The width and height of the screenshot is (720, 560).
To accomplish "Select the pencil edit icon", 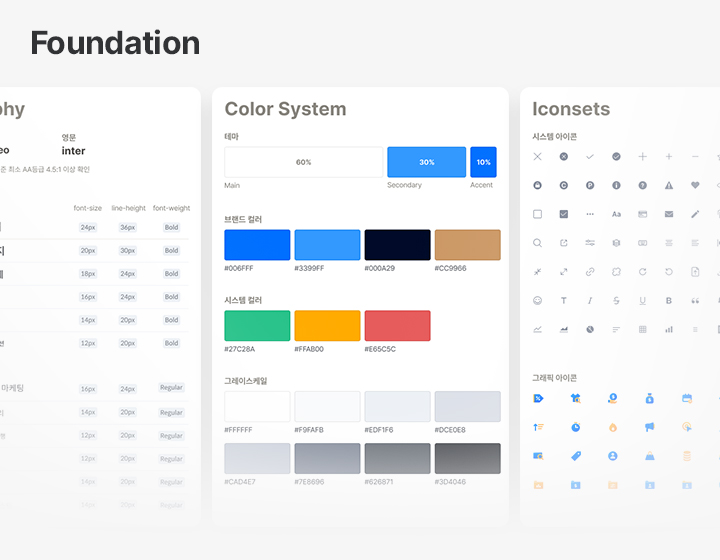I will (696, 214).
